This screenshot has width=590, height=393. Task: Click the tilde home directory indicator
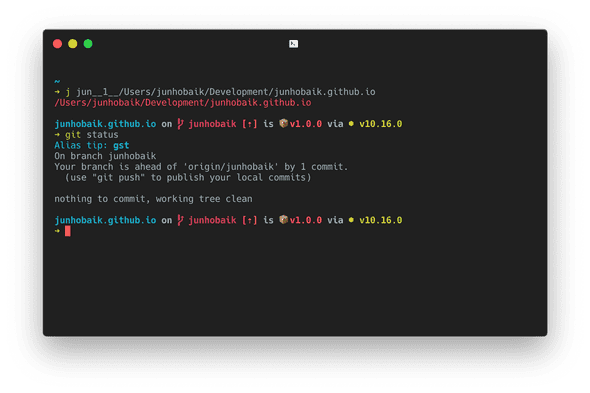[57, 81]
